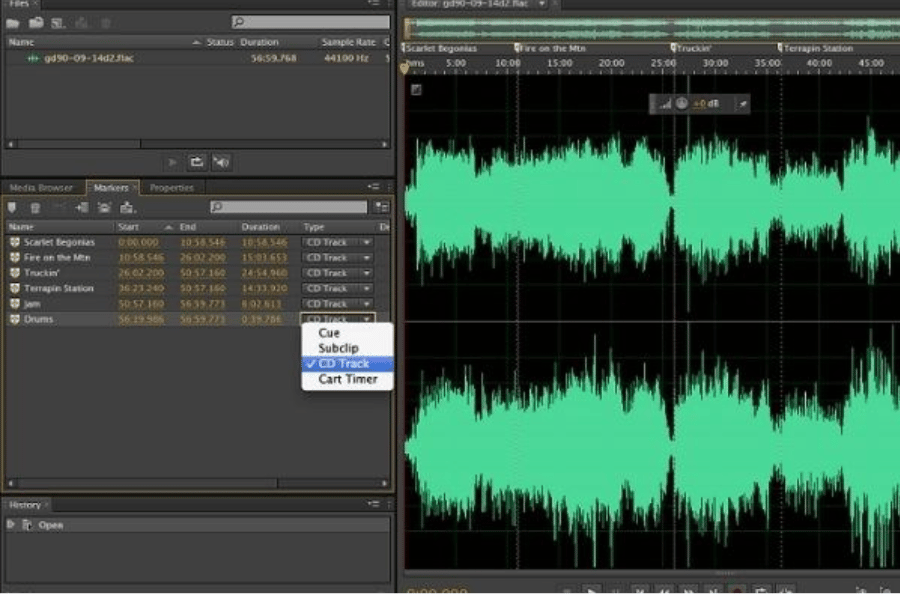Viewport: 900px width, 600px height.
Task: Toggle Loop Playback in the Files panel
Action: (x=197, y=162)
